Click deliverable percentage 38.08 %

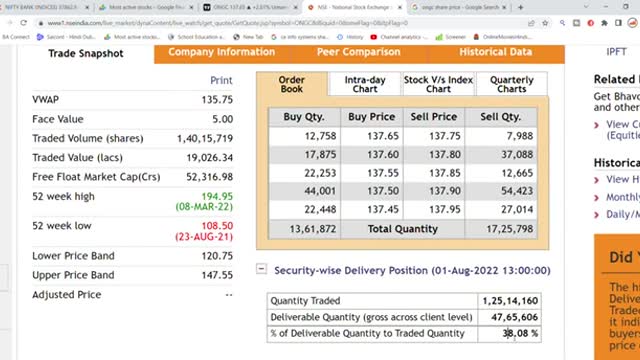[520, 334]
